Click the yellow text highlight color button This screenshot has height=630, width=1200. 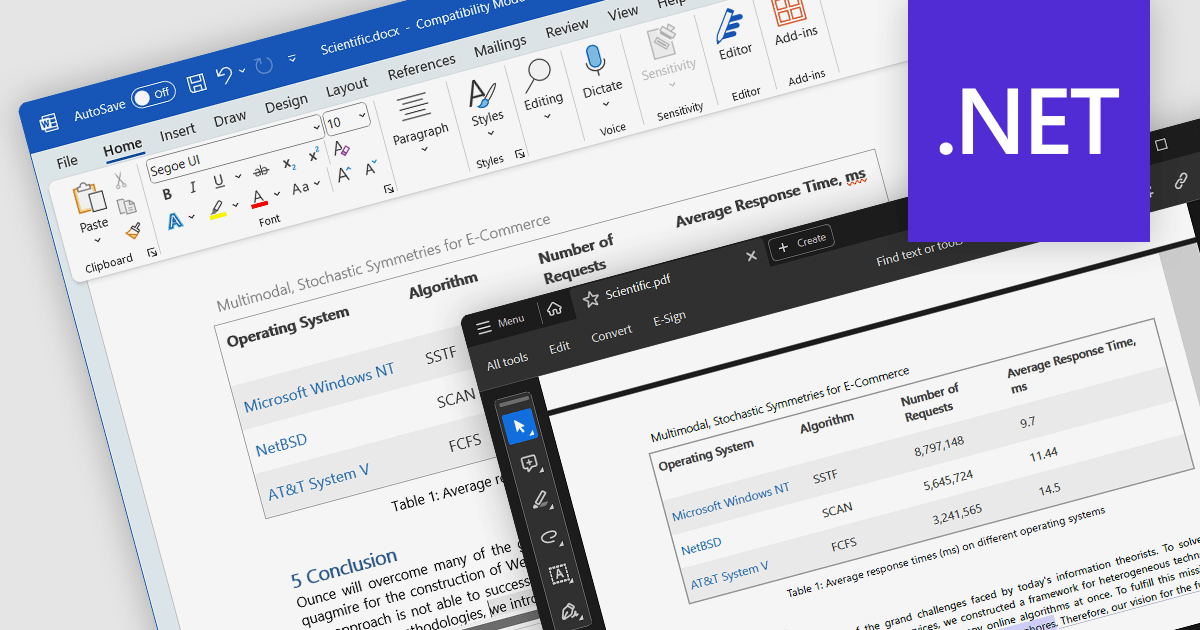pyautogui.click(x=217, y=210)
